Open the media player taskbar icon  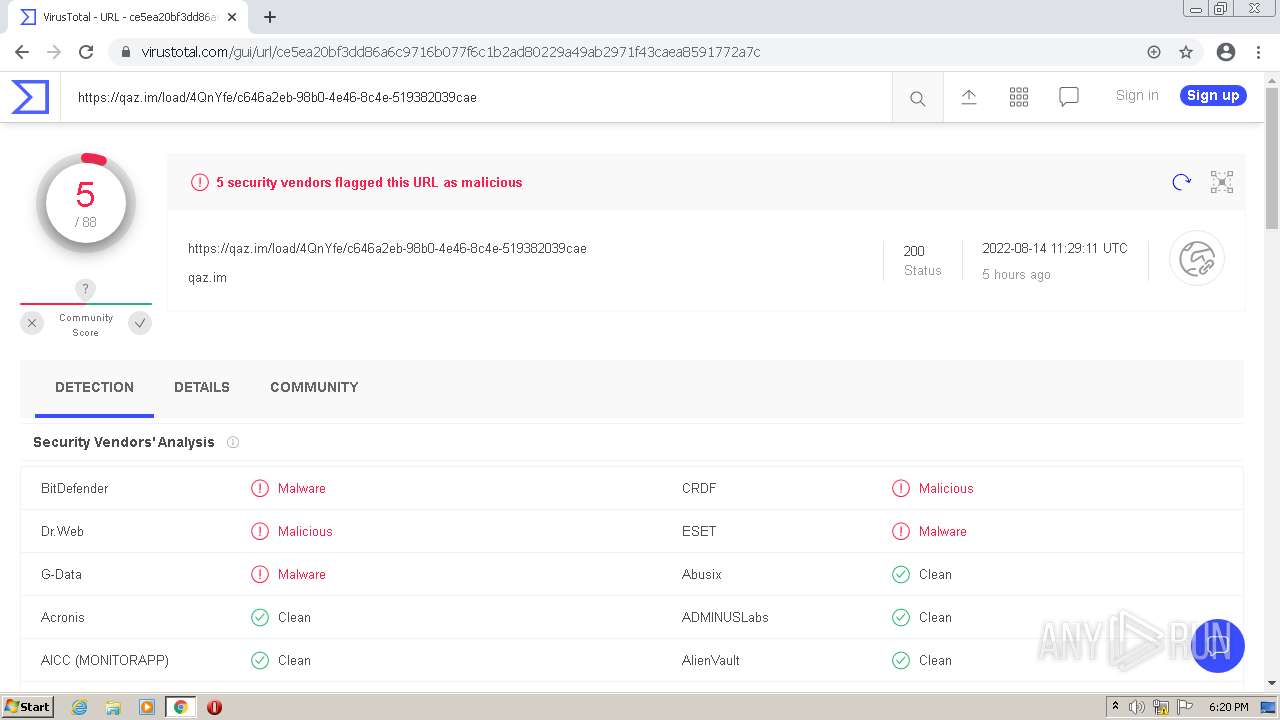[x=147, y=707]
